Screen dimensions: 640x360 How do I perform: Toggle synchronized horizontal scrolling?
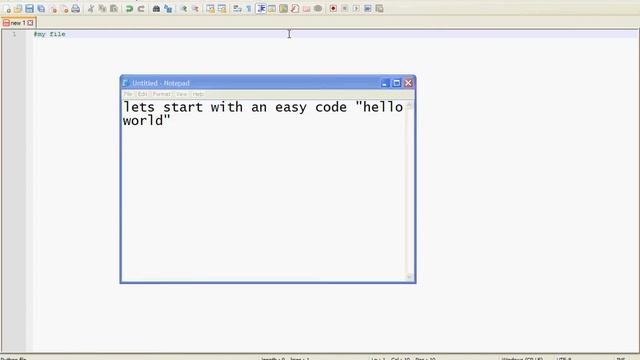pos(222,9)
